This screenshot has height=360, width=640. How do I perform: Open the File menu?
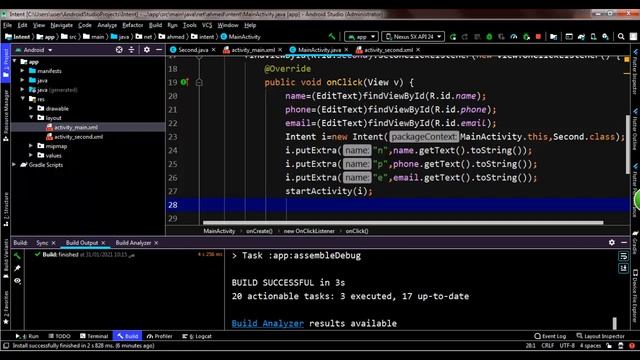click(7, 25)
